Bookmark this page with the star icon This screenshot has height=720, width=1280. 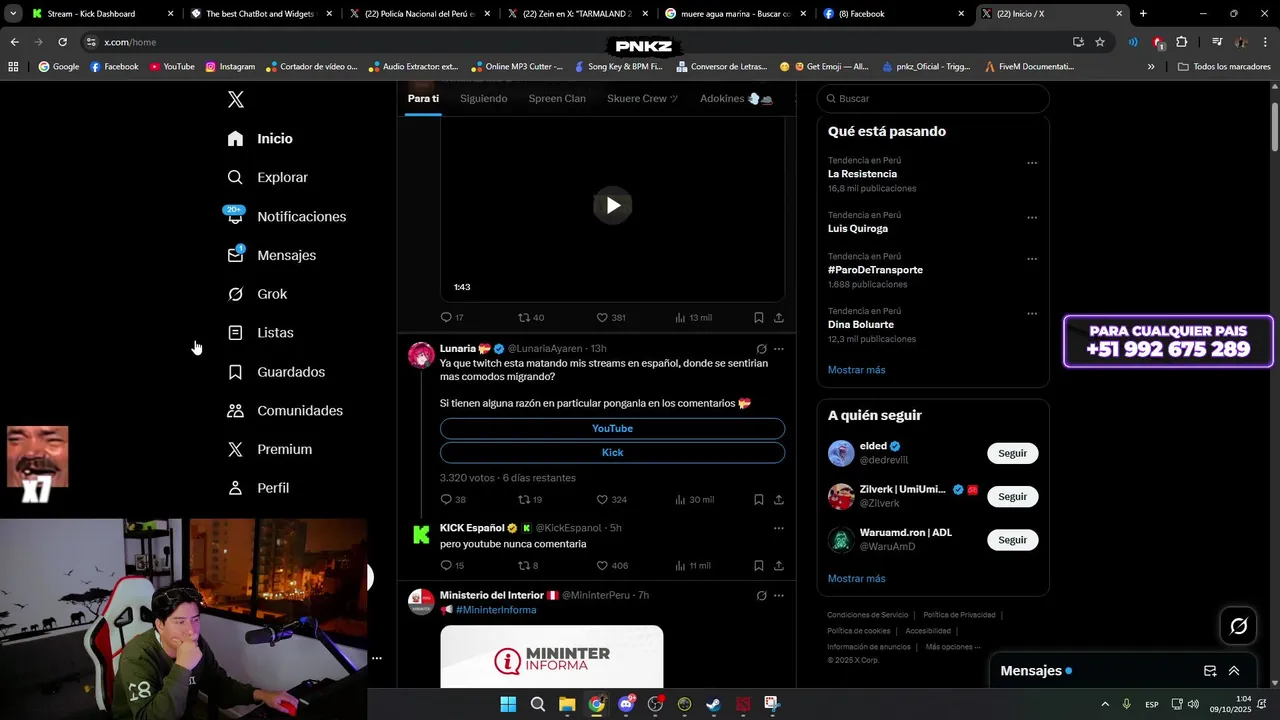coord(1100,42)
